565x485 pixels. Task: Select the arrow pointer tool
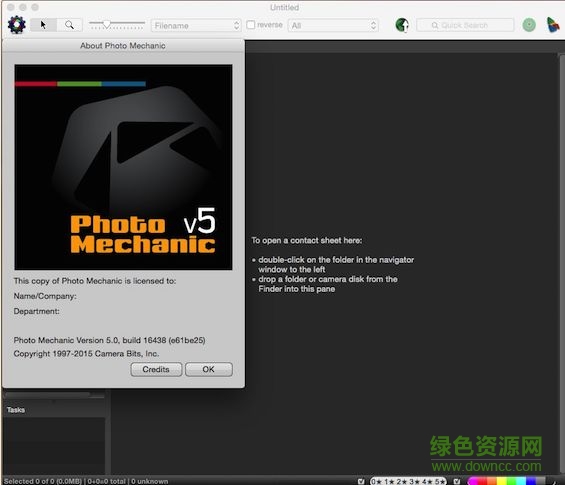pyautogui.click(x=43, y=25)
